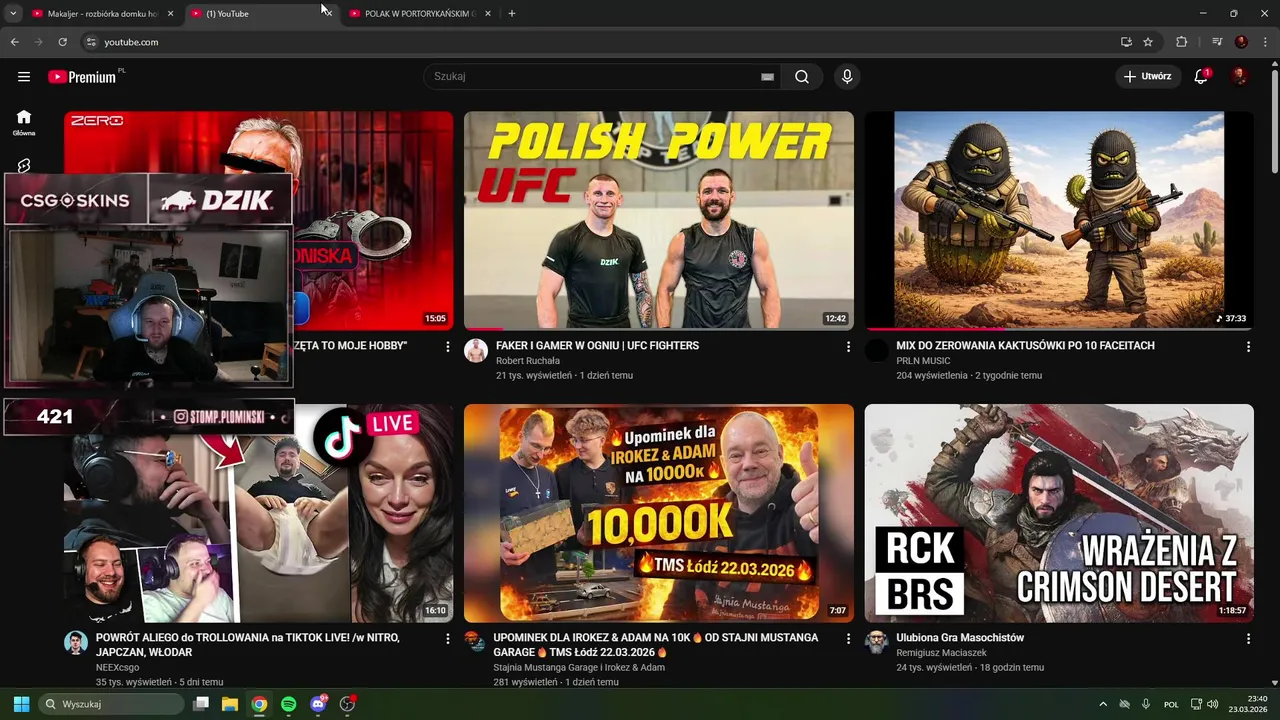Open on-screen keyboard in search box
The image size is (1280, 720).
tap(767, 76)
